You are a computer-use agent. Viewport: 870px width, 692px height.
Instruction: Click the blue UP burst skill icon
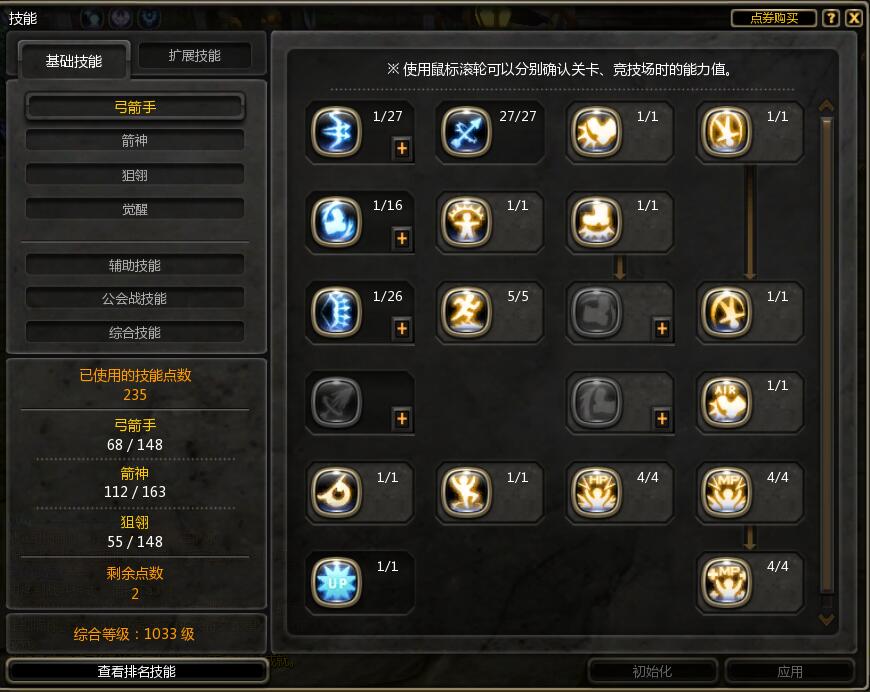(x=336, y=582)
